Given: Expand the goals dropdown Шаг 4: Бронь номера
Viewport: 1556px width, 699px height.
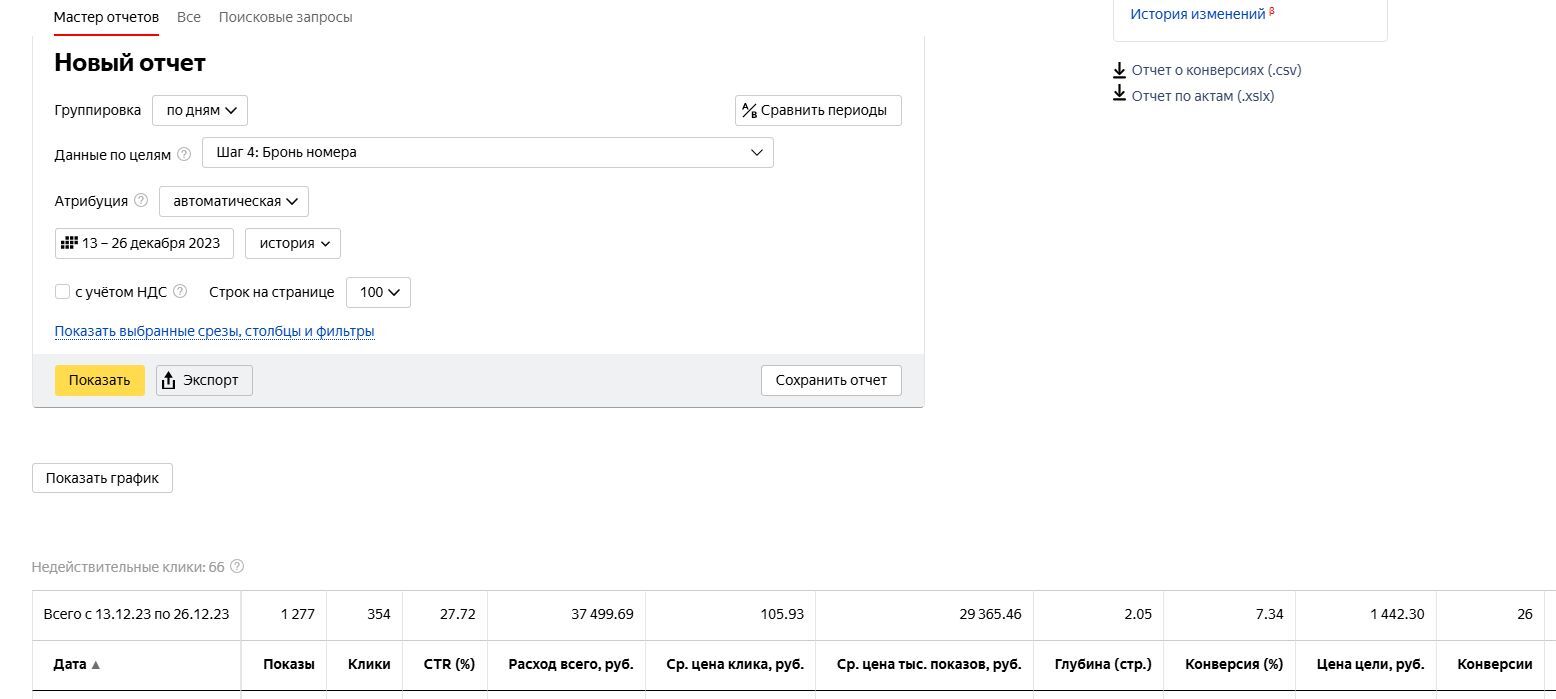Looking at the screenshot, I should pyautogui.click(x=487, y=153).
